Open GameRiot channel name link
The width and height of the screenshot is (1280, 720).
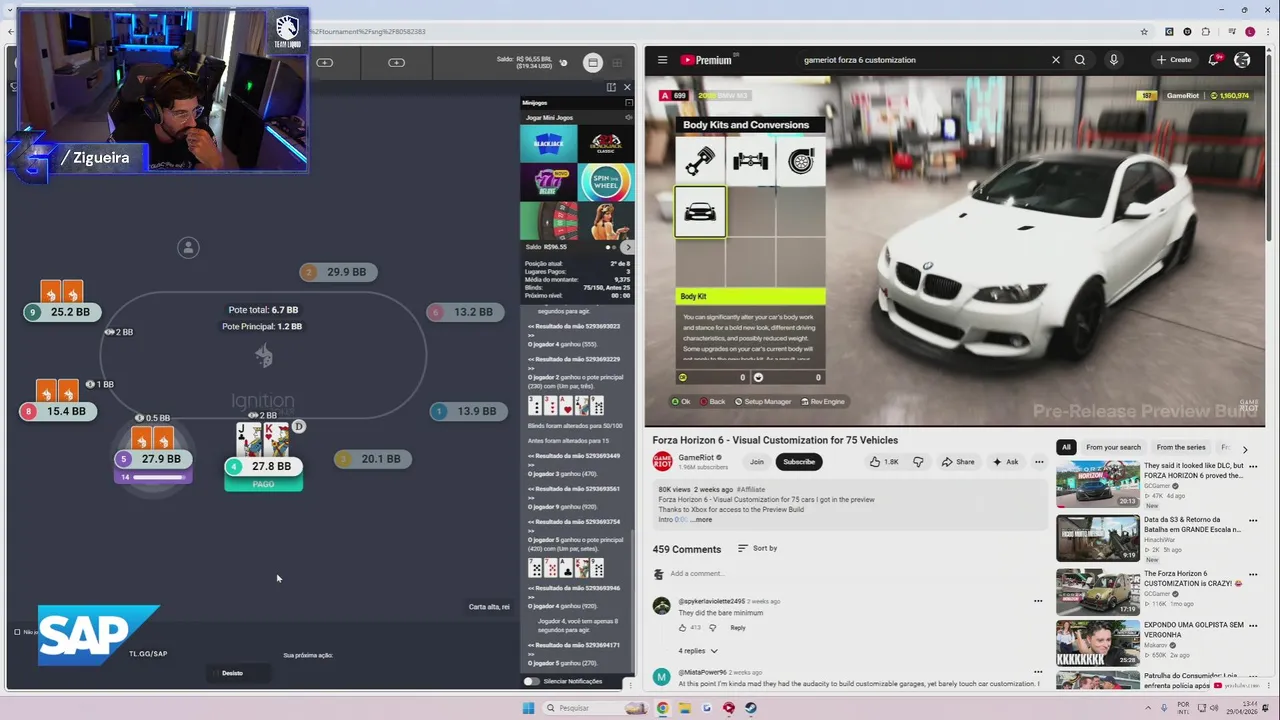[x=696, y=458]
